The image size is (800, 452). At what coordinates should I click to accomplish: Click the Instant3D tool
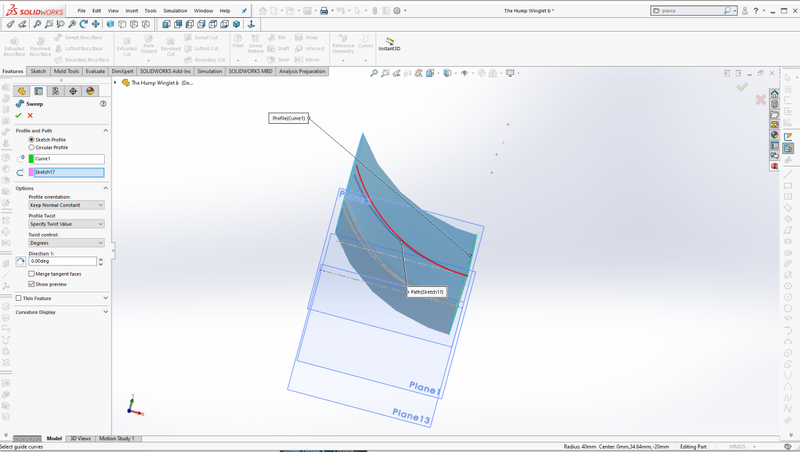(389, 44)
